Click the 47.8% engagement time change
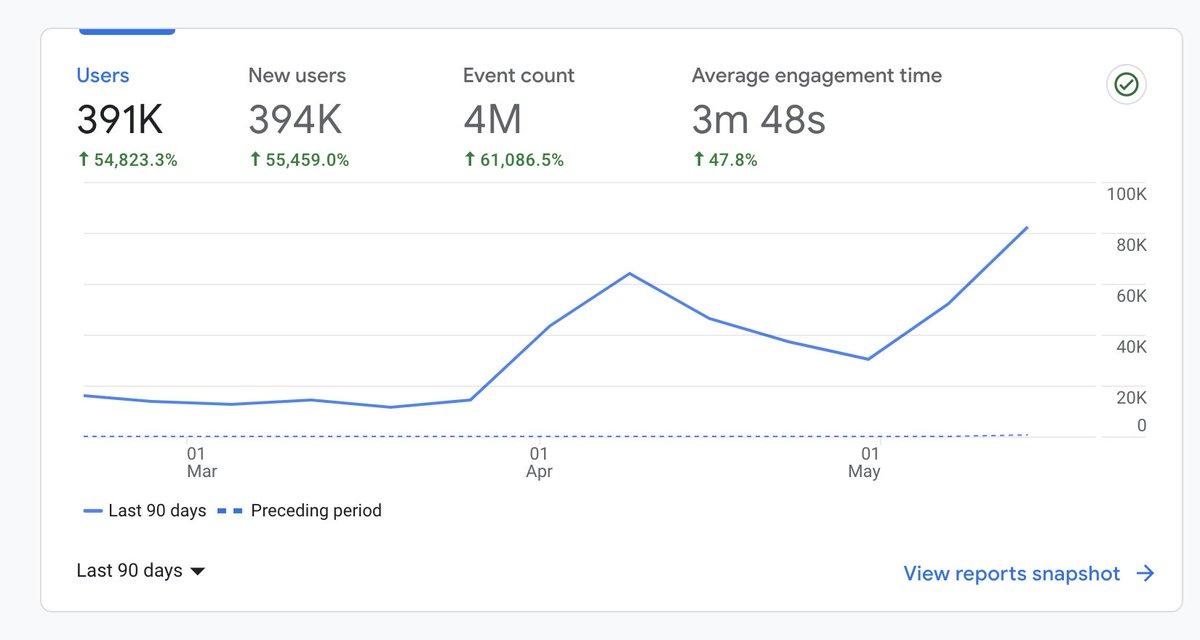Screen dimensions: 1200x640 point(725,160)
